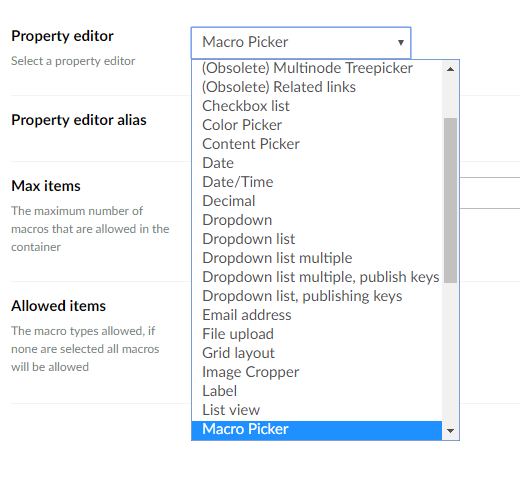Viewport: 520px width, 487px height.
Task: Select the Label option
Action: pyautogui.click(x=317, y=391)
